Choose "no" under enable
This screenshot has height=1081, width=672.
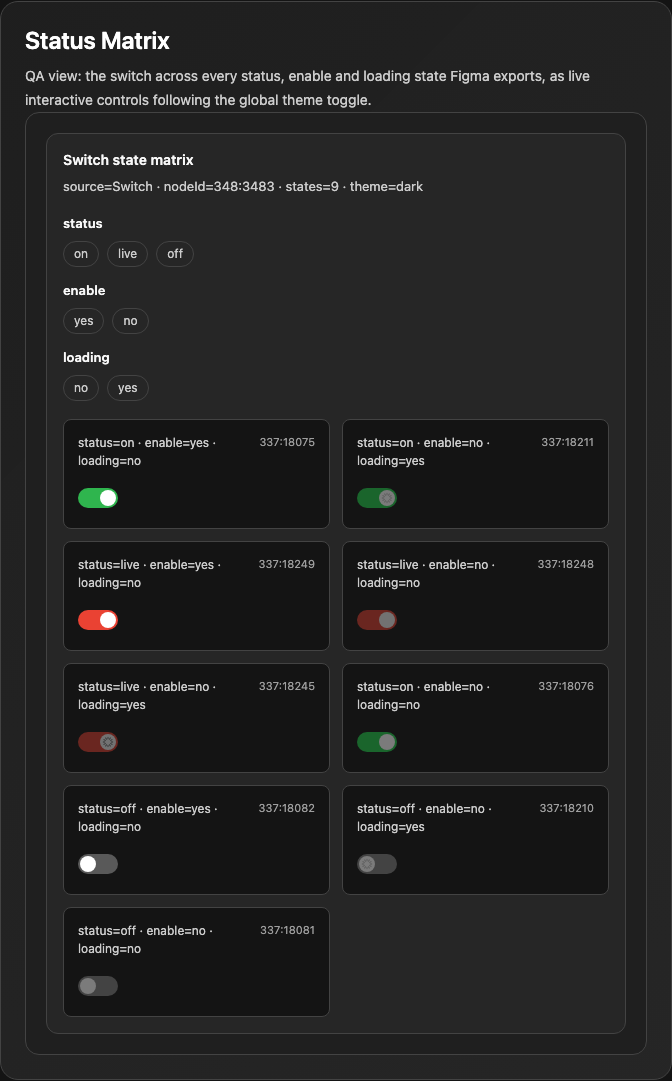[x=130, y=321]
